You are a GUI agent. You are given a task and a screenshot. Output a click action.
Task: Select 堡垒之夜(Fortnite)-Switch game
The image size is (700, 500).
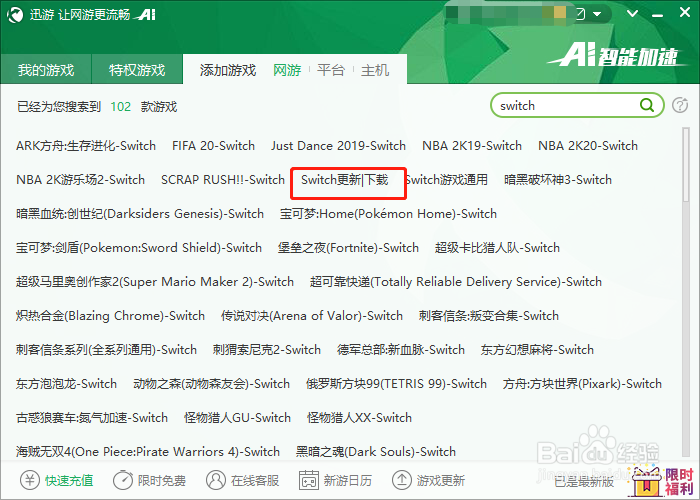pyautogui.click(x=348, y=247)
